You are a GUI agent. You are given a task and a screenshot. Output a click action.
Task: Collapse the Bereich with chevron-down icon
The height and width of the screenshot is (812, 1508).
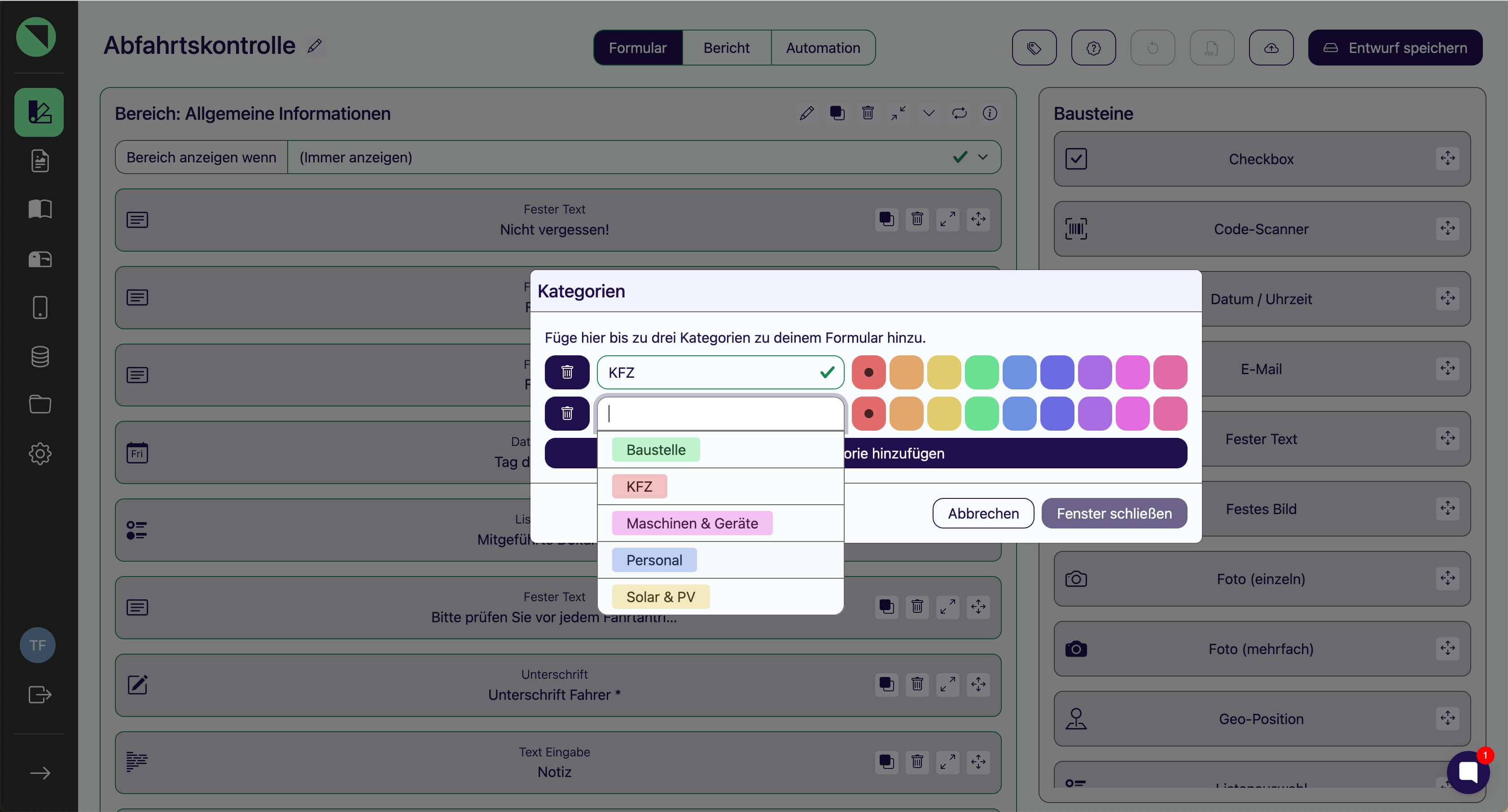click(929, 113)
